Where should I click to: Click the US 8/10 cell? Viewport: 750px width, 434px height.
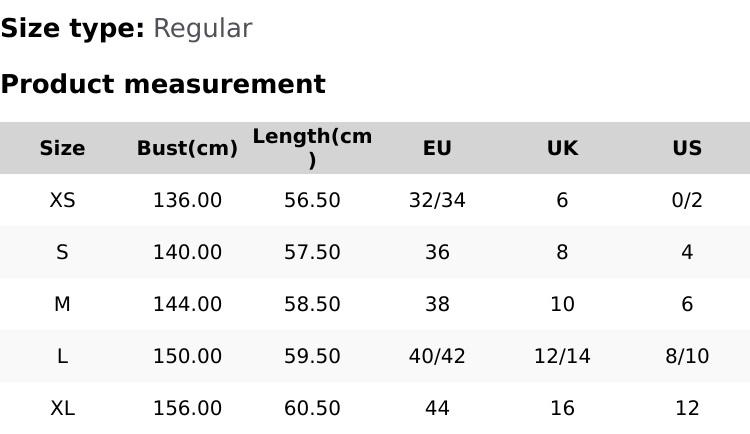(x=687, y=356)
